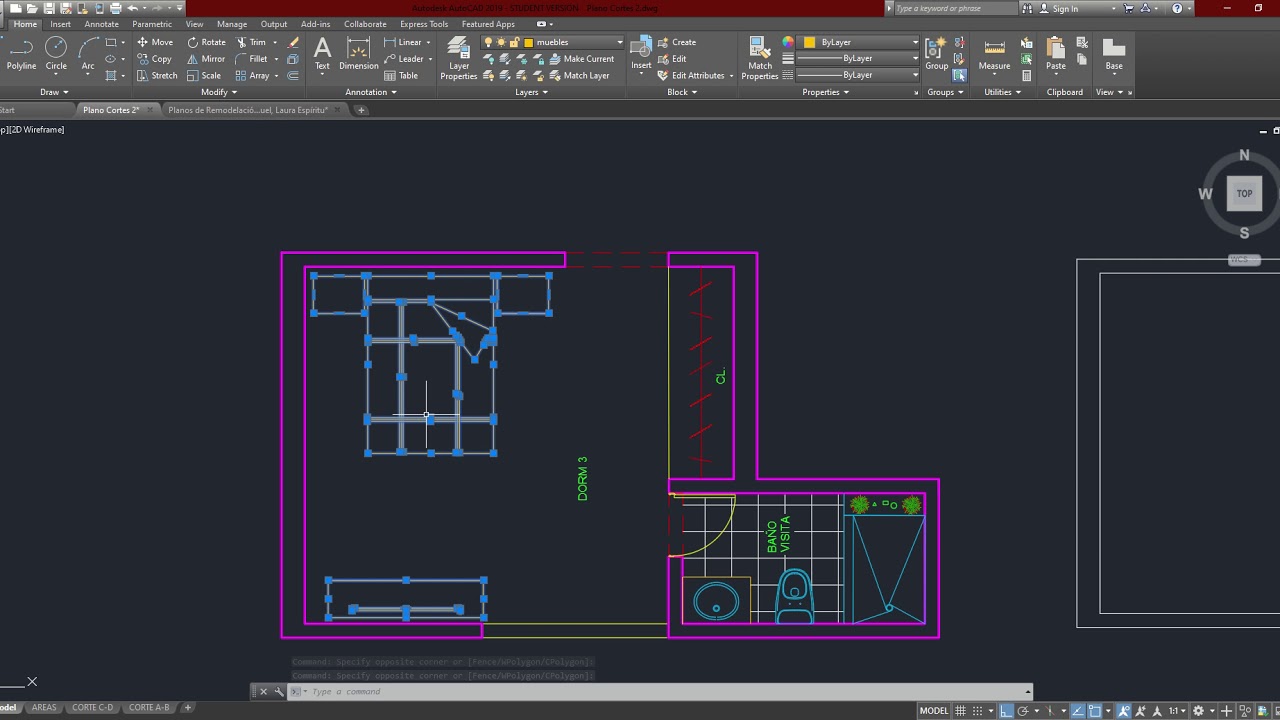Select the Polyline tool
The height and width of the screenshot is (720, 1280).
(21, 54)
